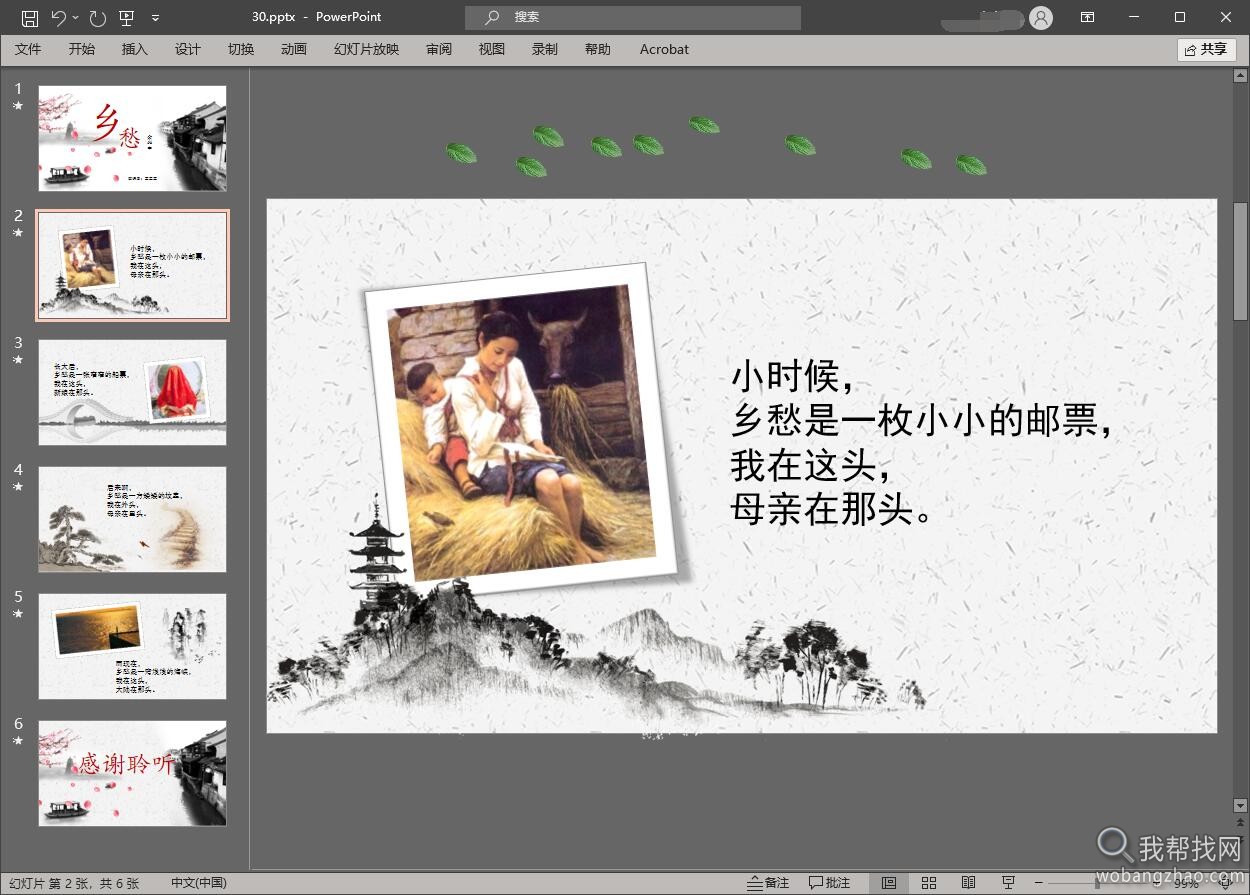Click the vertical scrollbar thumb of editing pane
The height and width of the screenshot is (895, 1250).
coord(1241,260)
